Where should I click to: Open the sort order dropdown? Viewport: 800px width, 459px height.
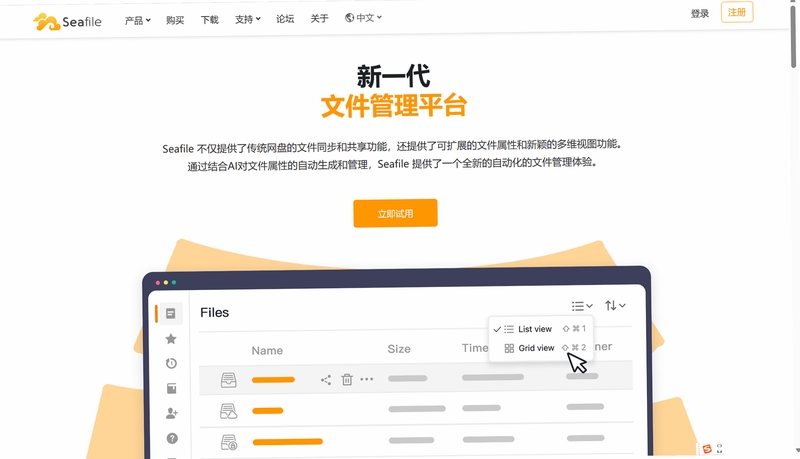click(615, 305)
